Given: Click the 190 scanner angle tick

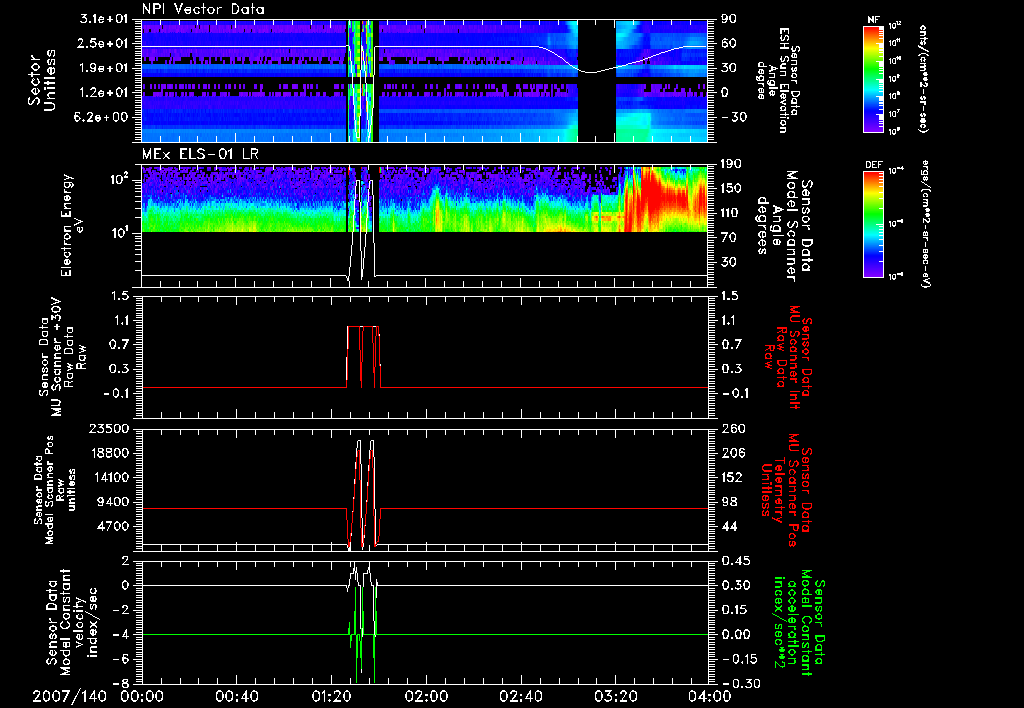Looking at the screenshot, I should [732, 164].
